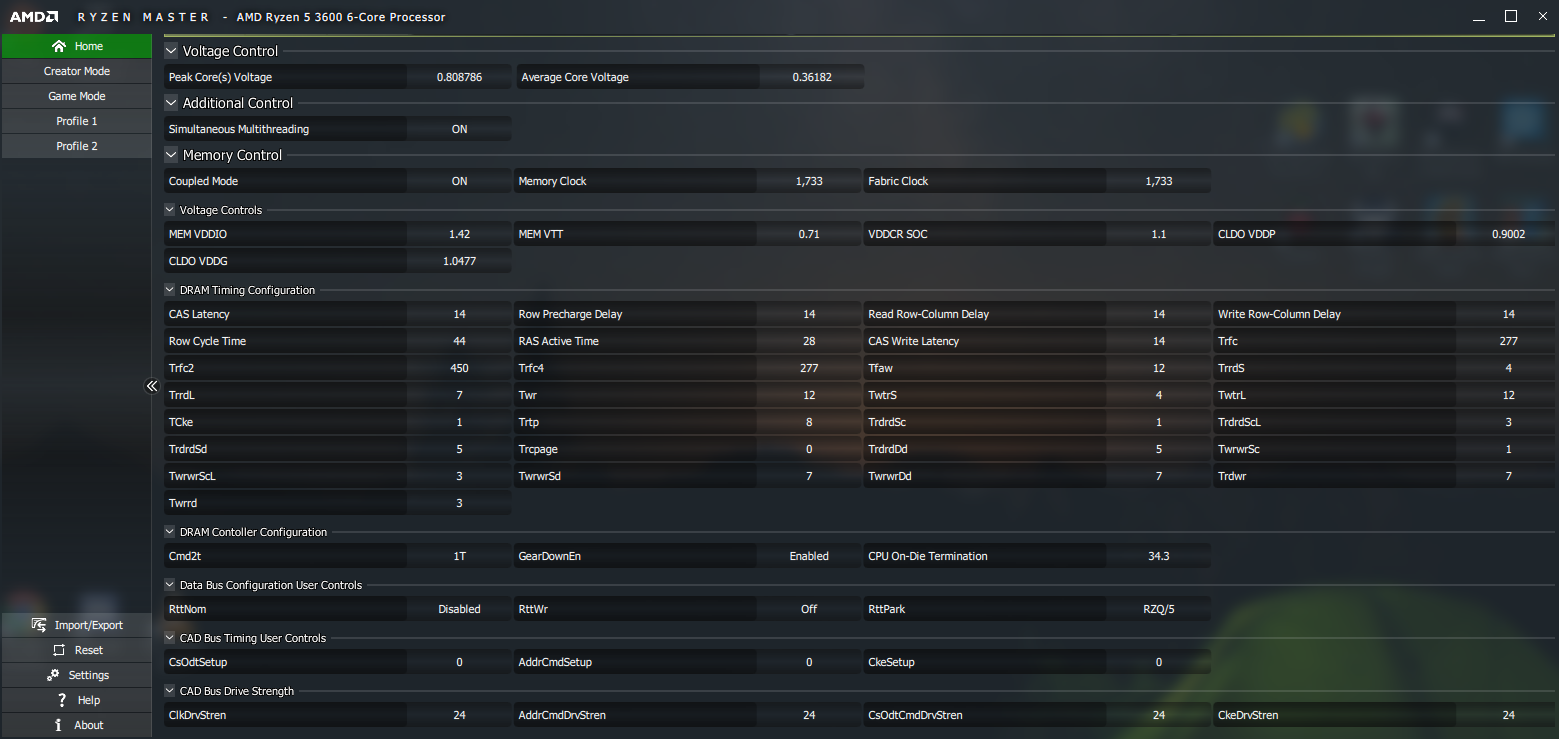Open Profile 1
This screenshot has height=739, width=1559.
click(76, 121)
